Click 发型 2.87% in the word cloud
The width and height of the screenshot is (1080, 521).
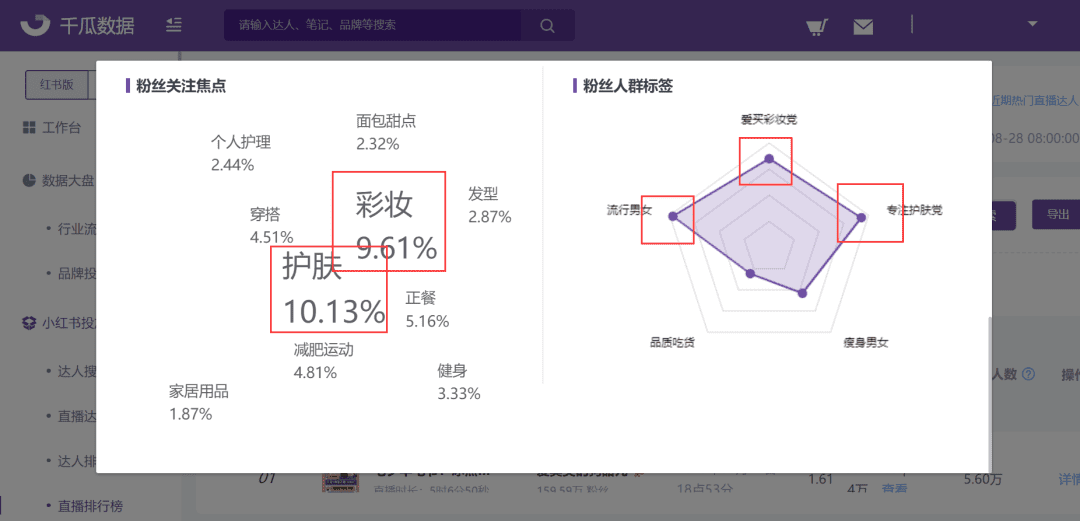[490, 205]
